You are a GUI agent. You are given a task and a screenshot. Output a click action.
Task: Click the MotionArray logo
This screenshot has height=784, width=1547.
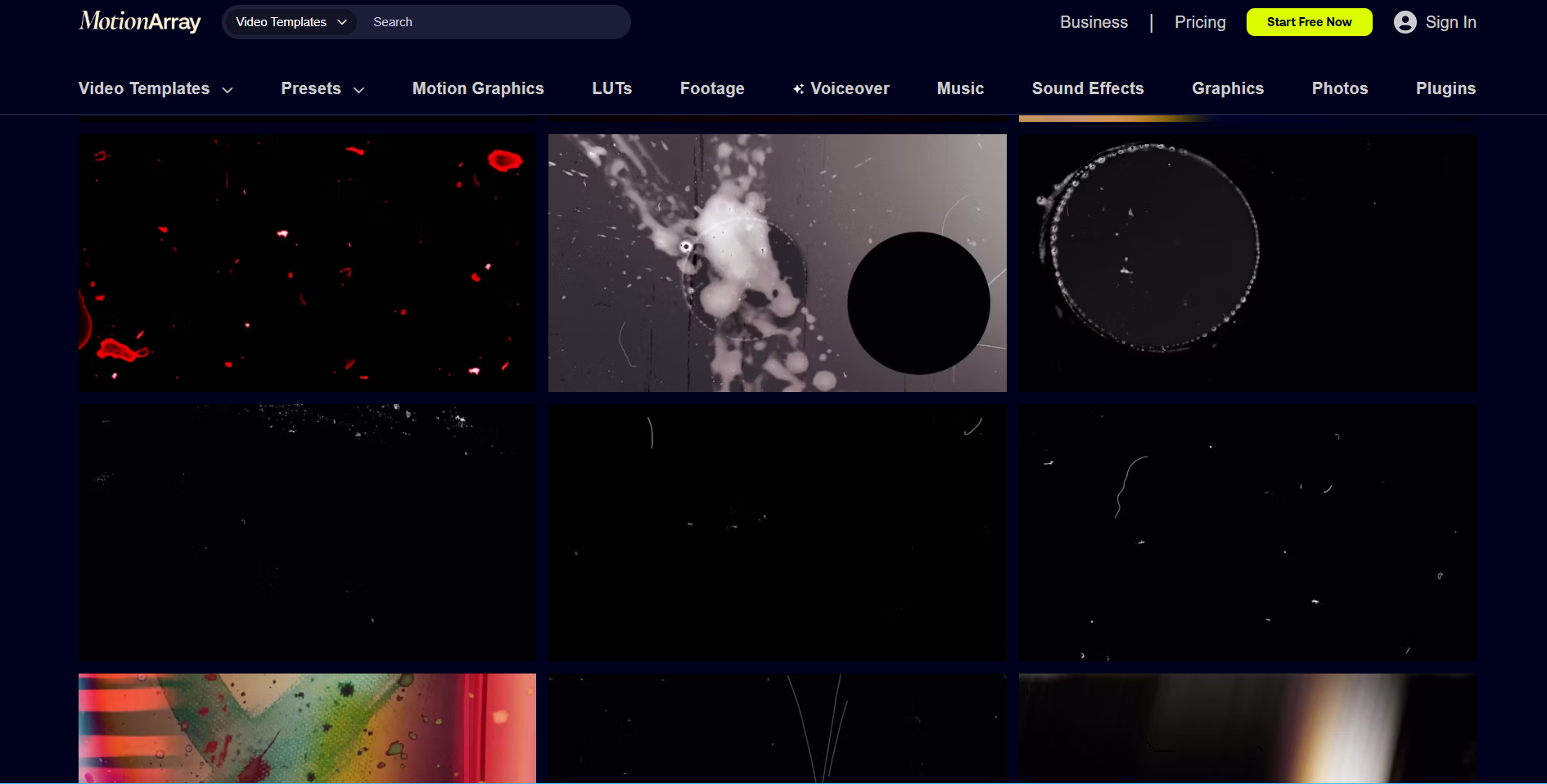[140, 21]
